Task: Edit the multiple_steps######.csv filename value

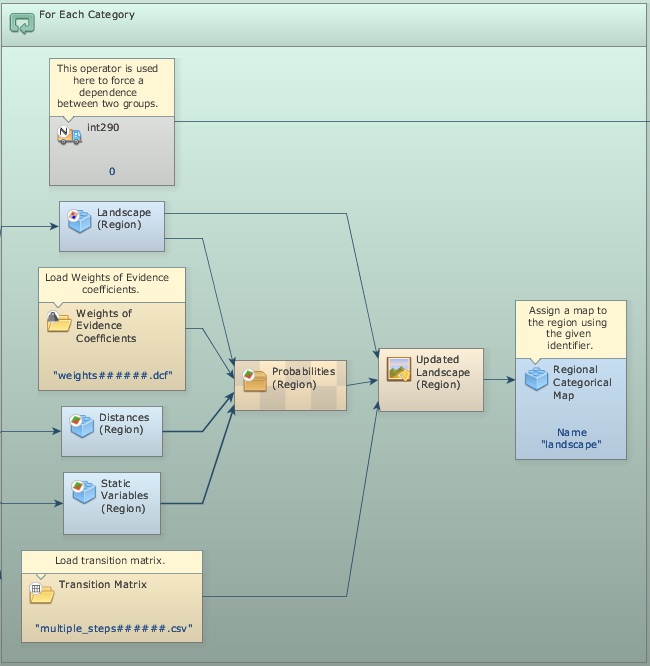Action: (x=112, y=632)
